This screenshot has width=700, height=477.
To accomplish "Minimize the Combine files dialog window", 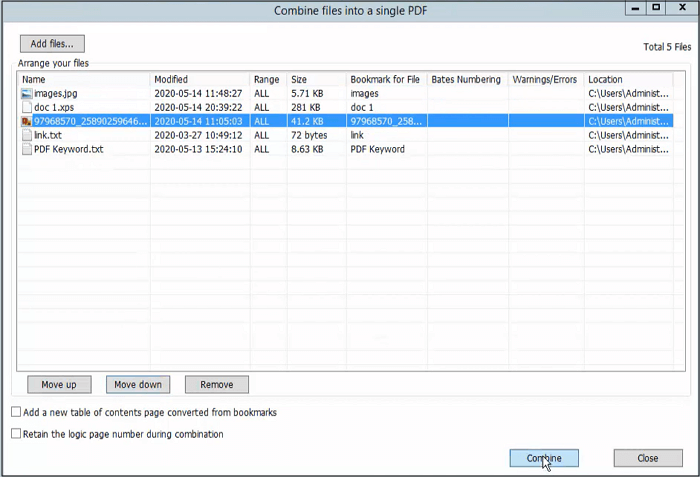I will [635, 8].
